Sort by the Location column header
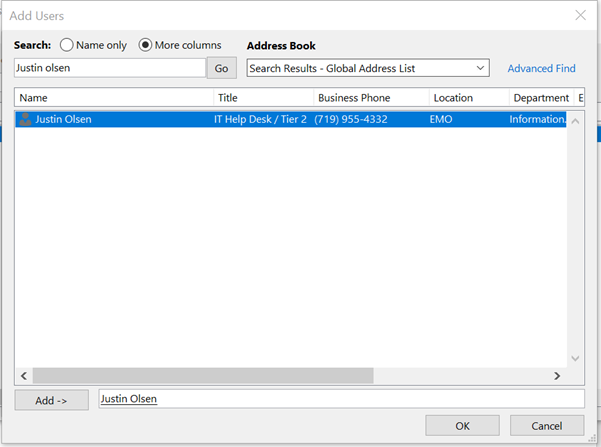The width and height of the screenshot is (601, 447). (x=469, y=98)
